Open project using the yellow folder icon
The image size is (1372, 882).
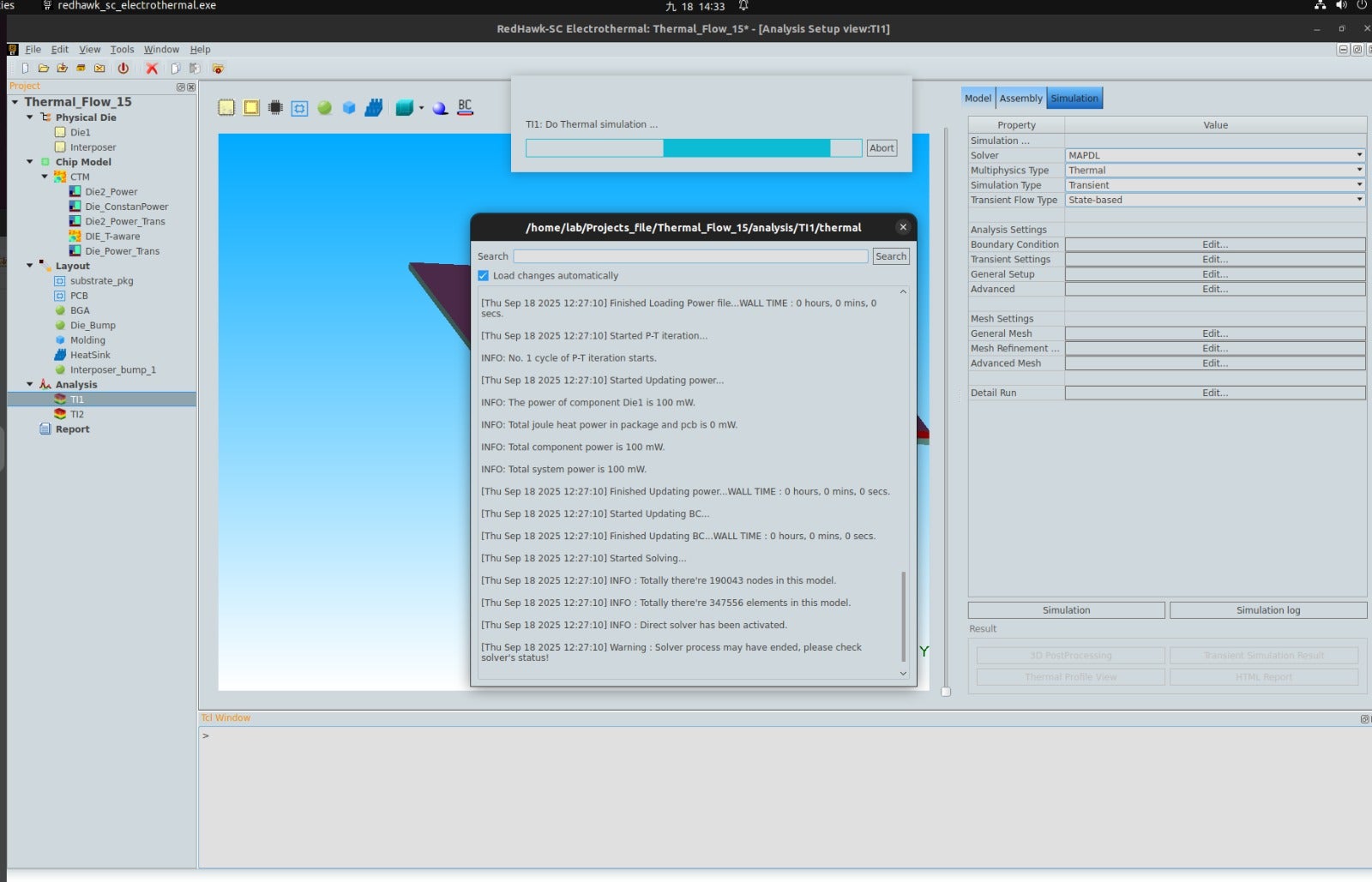[x=43, y=69]
